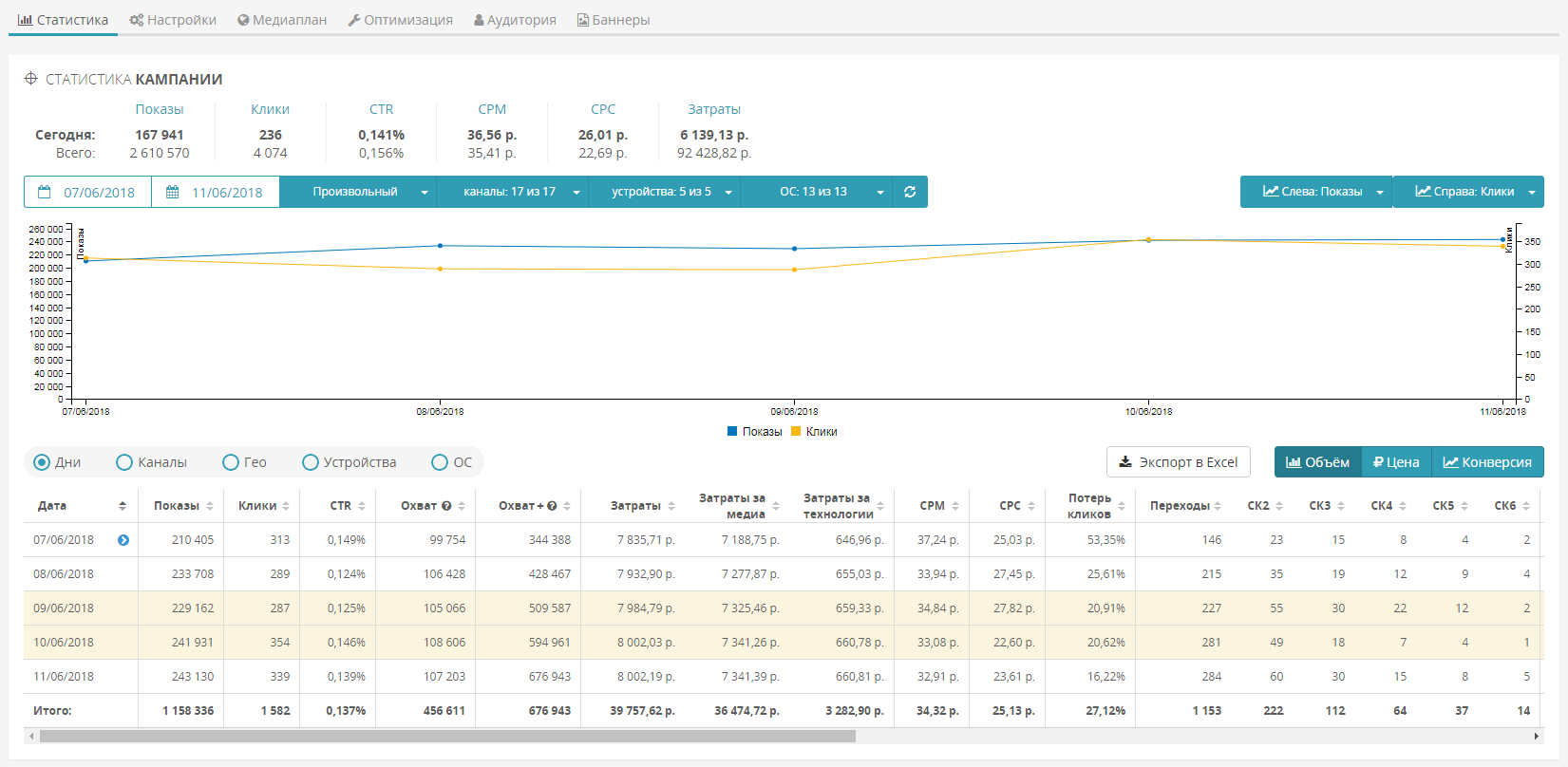This screenshot has width=1568, height=767.
Task: Click the help icon next to Охват column
Action: pyautogui.click(x=446, y=506)
